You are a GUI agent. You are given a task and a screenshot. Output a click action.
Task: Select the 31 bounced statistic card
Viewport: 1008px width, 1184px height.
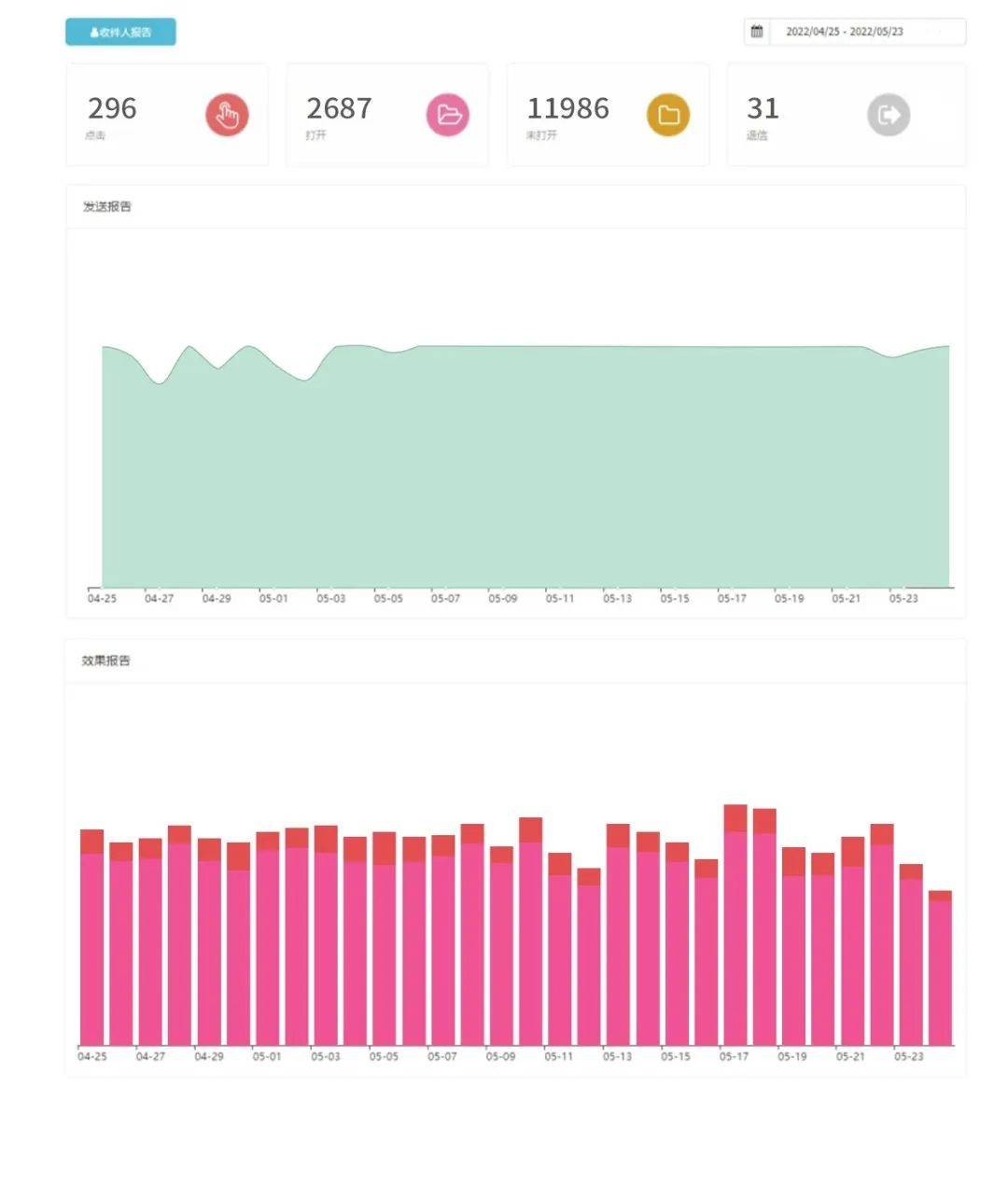coord(847,115)
